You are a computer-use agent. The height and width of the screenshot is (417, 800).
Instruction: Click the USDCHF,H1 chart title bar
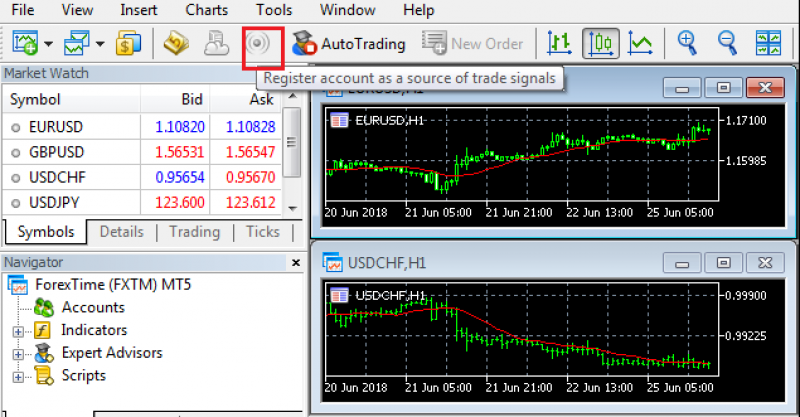tap(554, 262)
